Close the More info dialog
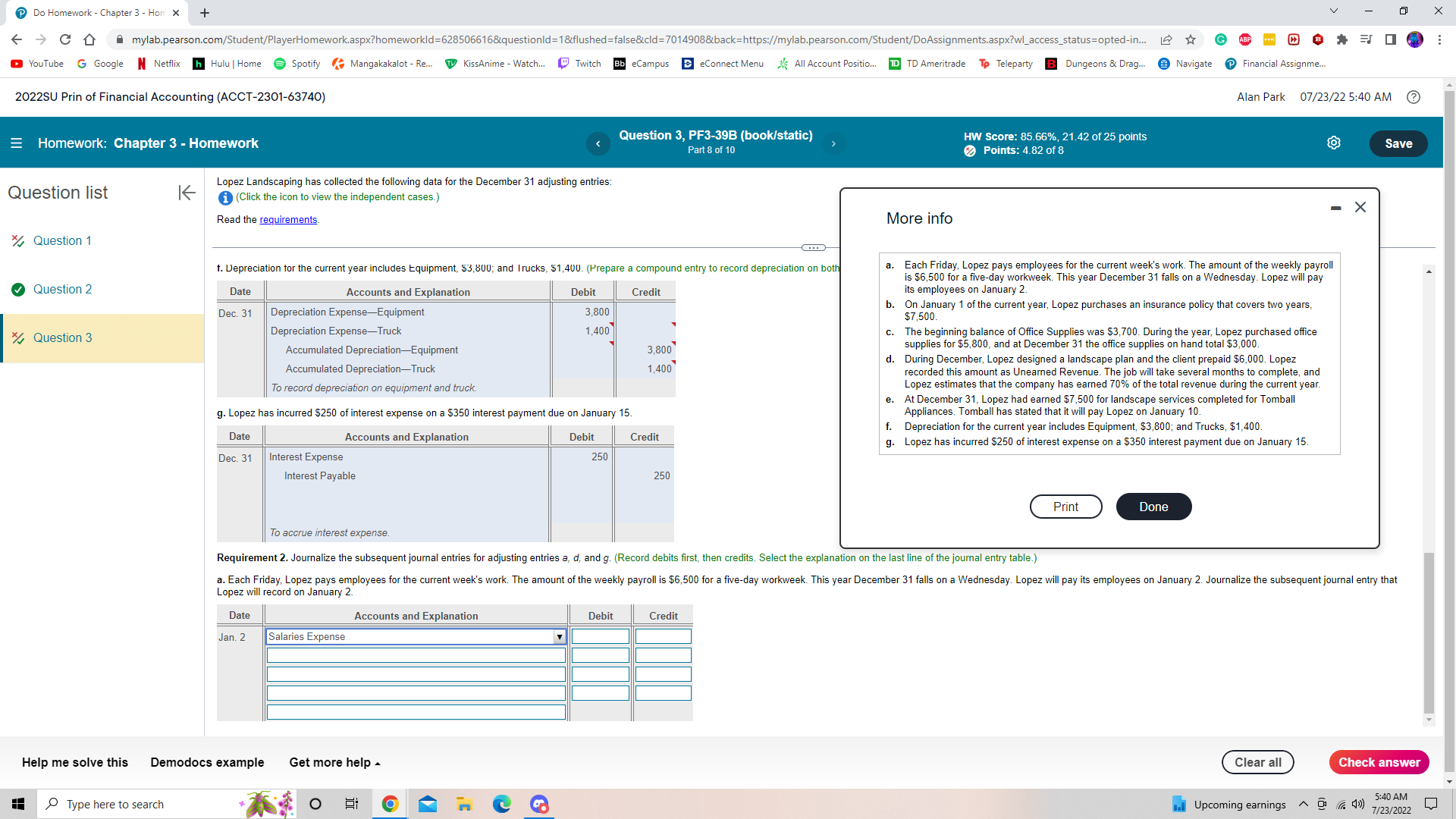 pos(1360,207)
